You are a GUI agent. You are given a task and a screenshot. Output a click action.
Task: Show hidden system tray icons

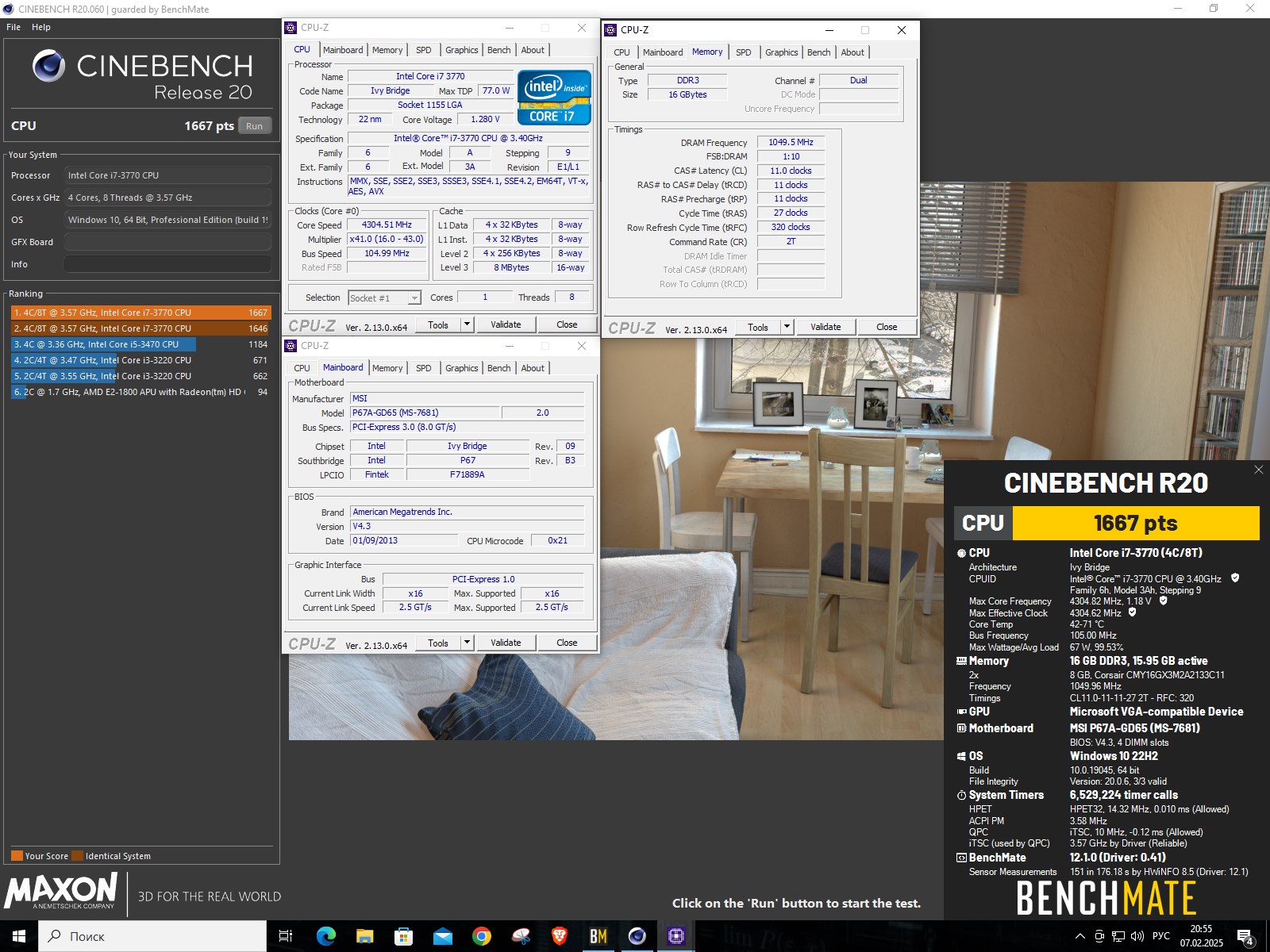click(1079, 936)
